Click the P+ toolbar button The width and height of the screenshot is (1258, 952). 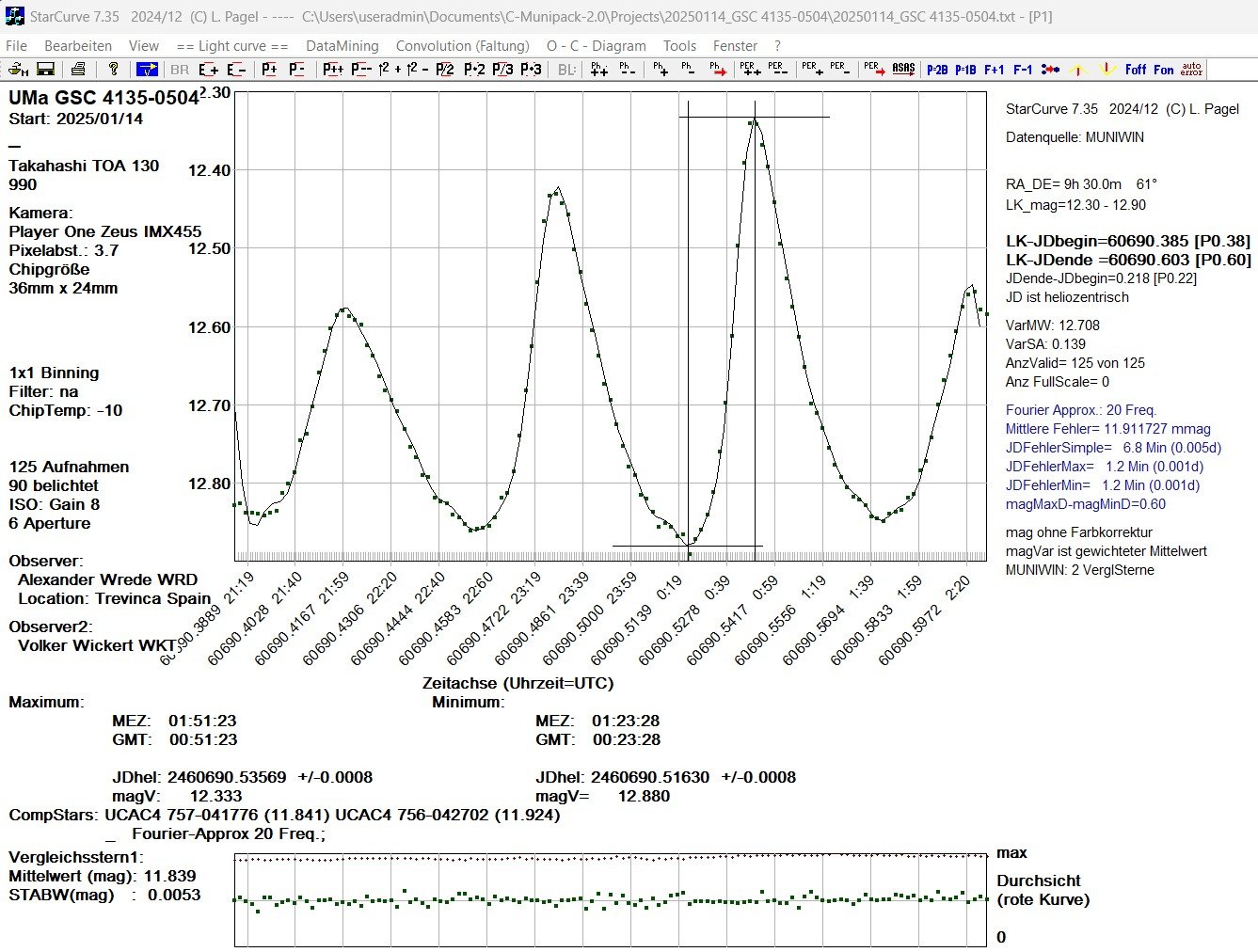point(270,69)
